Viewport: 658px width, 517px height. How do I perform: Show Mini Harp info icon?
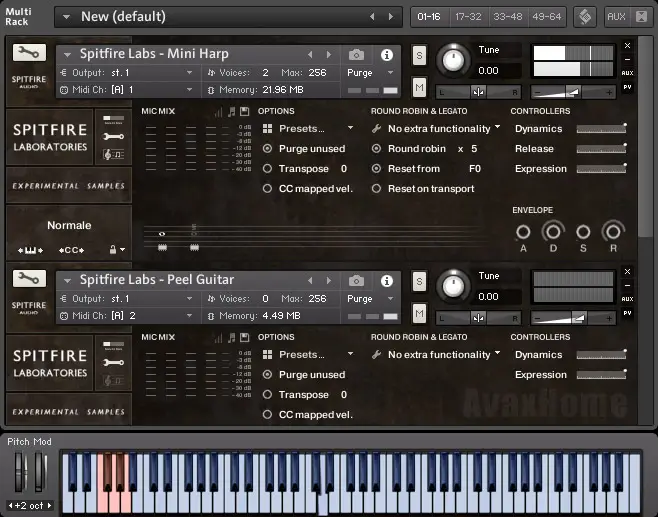387,55
